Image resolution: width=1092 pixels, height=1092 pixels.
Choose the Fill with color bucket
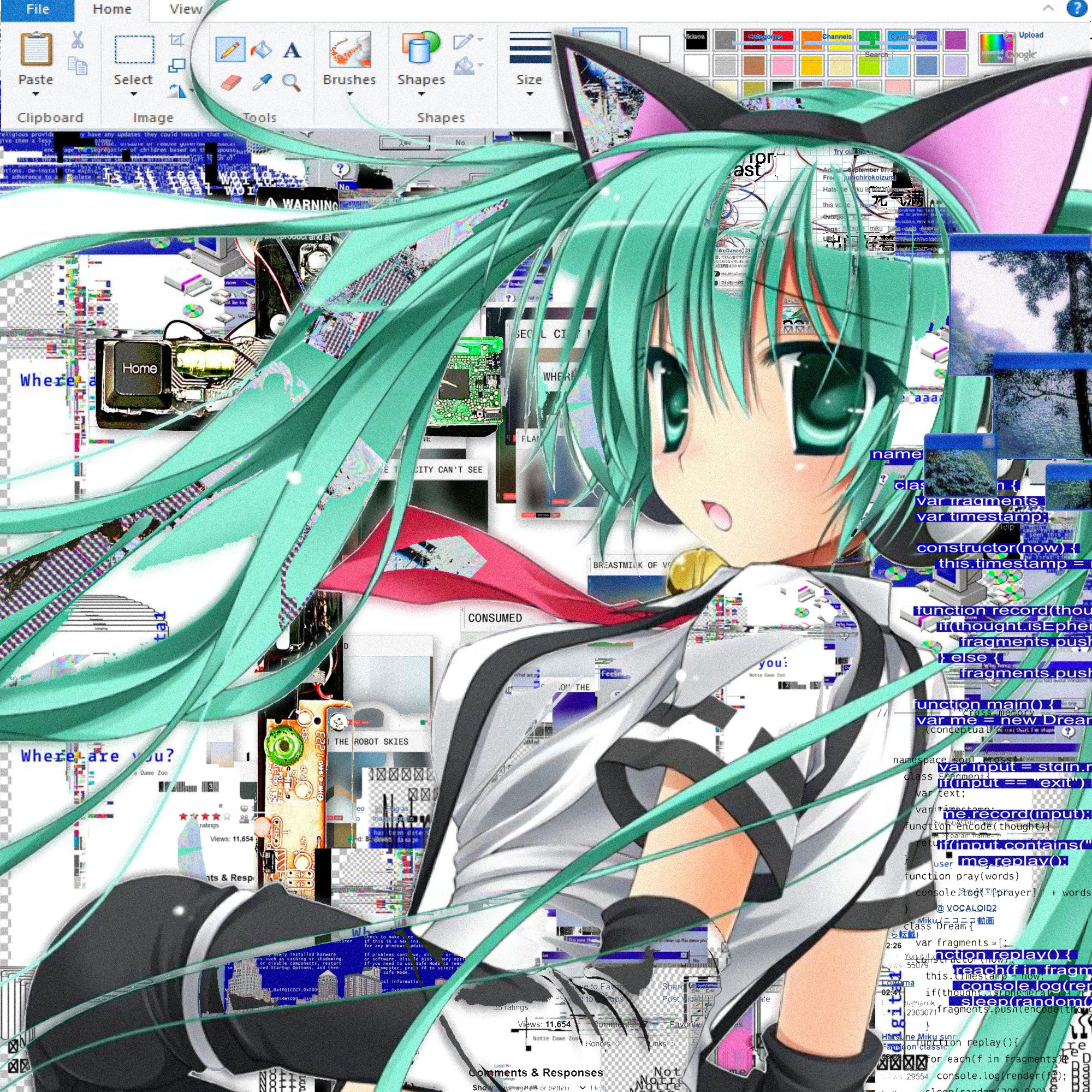click(260, 50)
